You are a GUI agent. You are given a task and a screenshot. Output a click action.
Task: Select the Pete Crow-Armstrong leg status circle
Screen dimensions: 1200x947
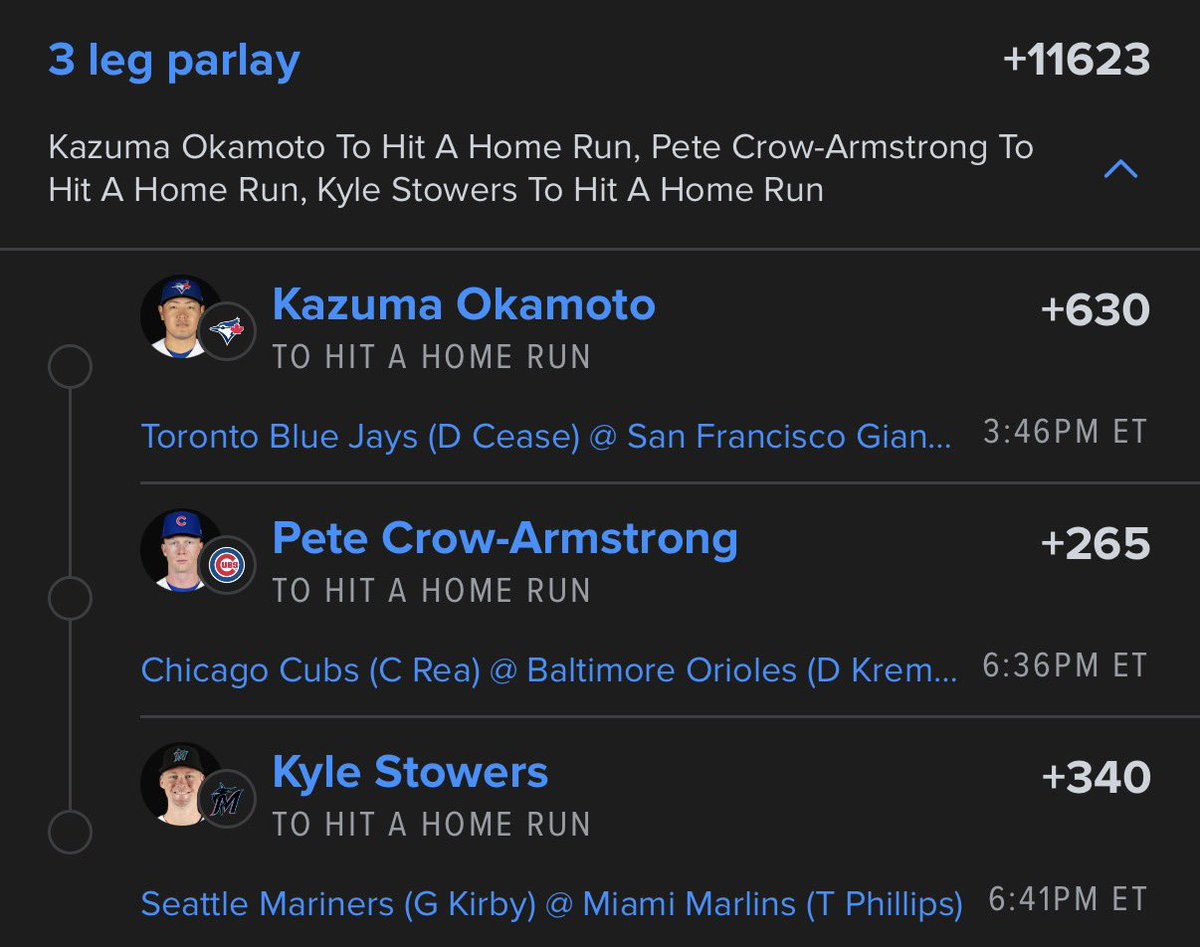pyautogui.click(x=70, y=599)
